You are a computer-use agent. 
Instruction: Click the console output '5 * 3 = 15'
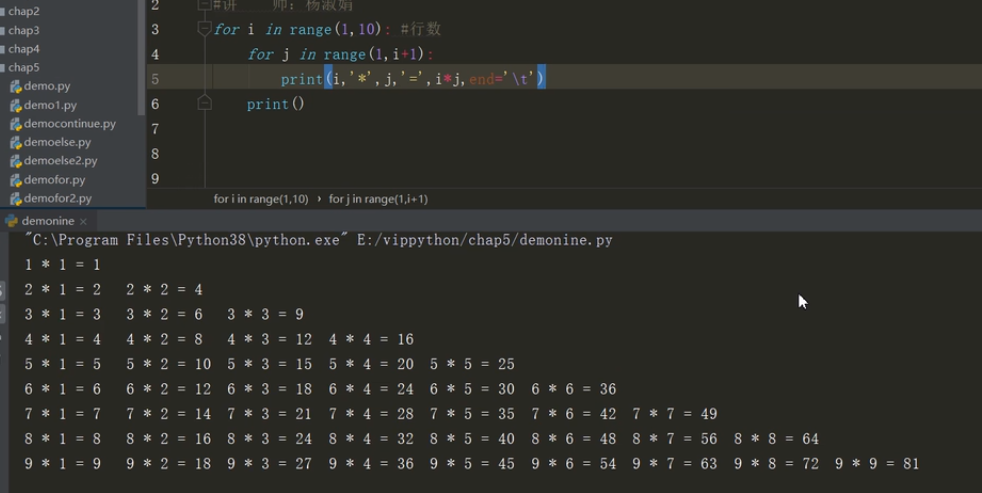click(x=270, y=364)
